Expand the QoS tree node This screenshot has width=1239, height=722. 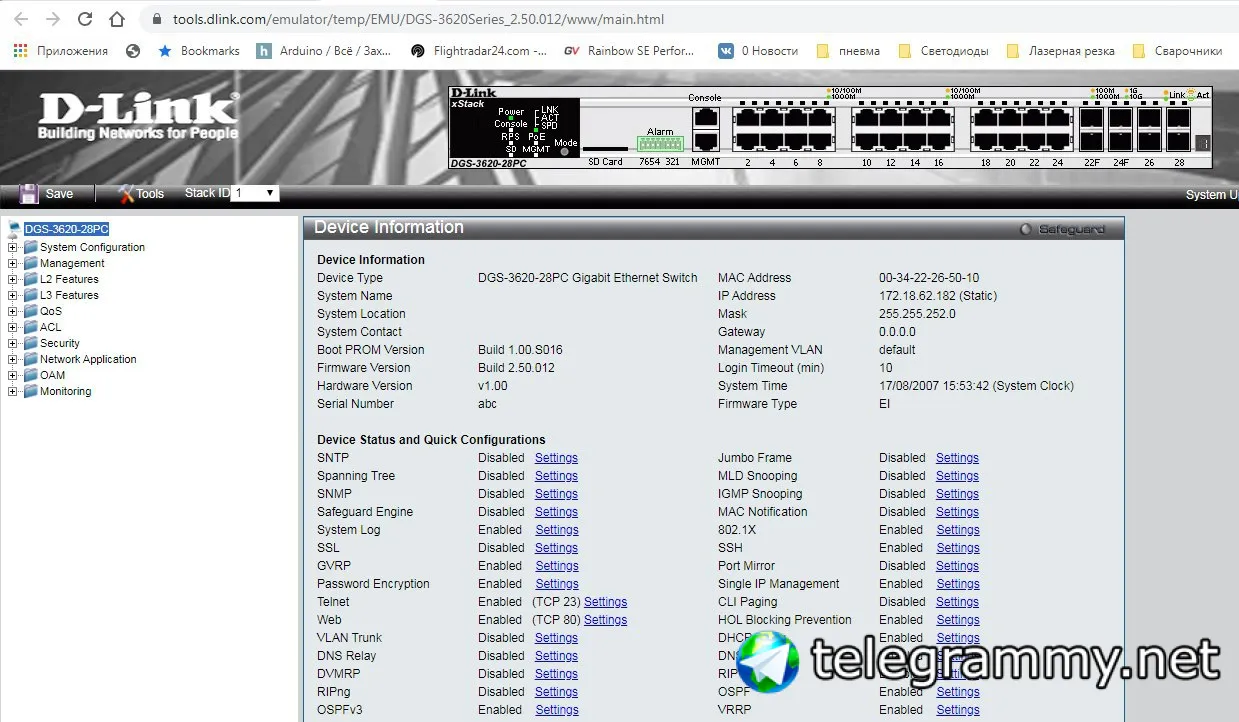click(13, 311)
